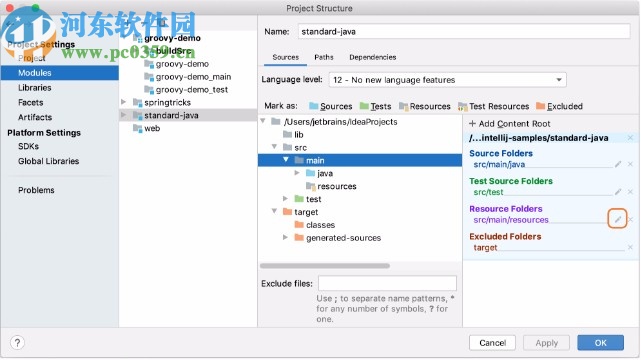
Task: Click Add Content Root
Action: 510,123
